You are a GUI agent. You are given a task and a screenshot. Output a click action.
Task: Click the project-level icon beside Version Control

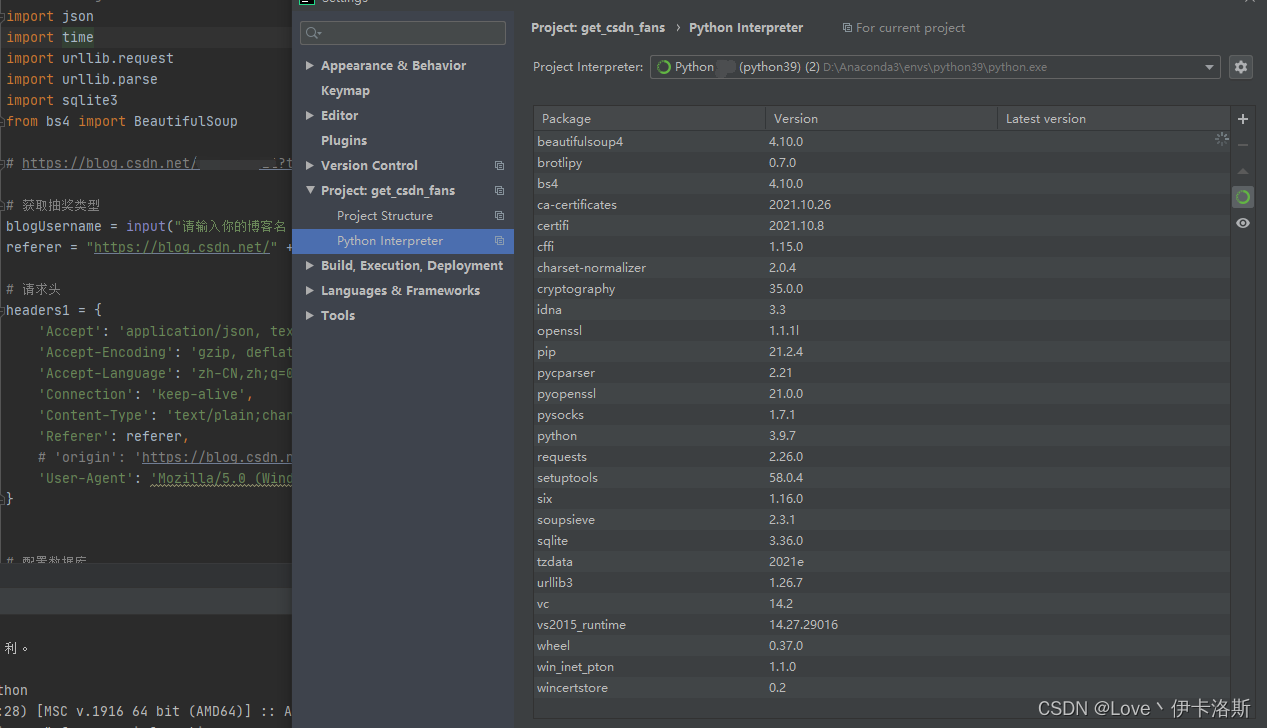pos(499,166)
